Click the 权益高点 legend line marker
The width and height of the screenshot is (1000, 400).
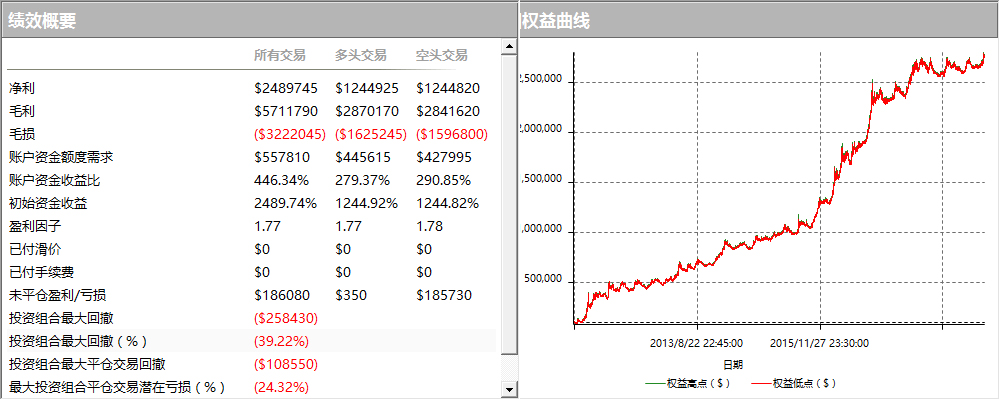[x=656, y=383]
